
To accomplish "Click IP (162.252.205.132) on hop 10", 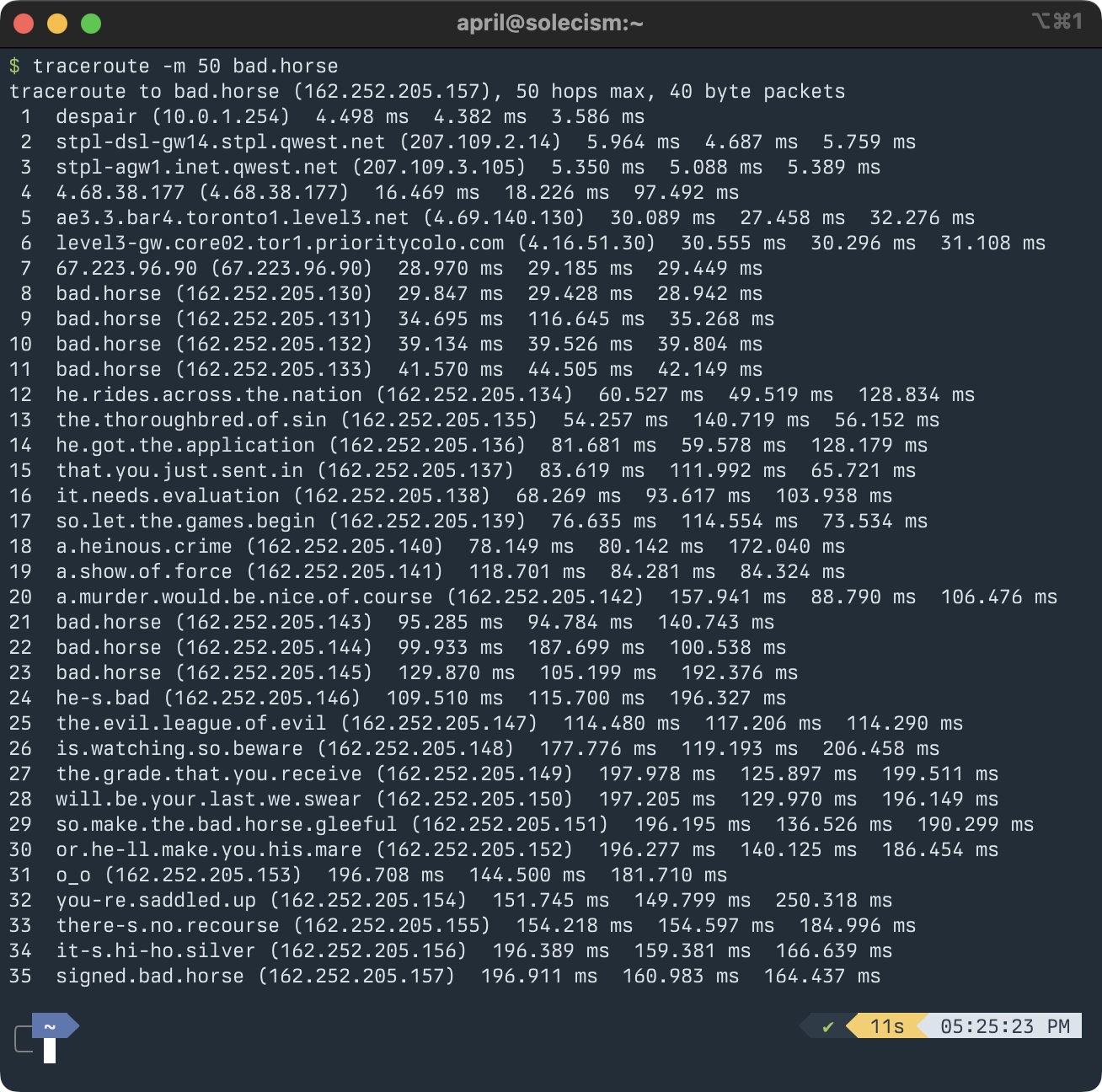I will point(274,344).
